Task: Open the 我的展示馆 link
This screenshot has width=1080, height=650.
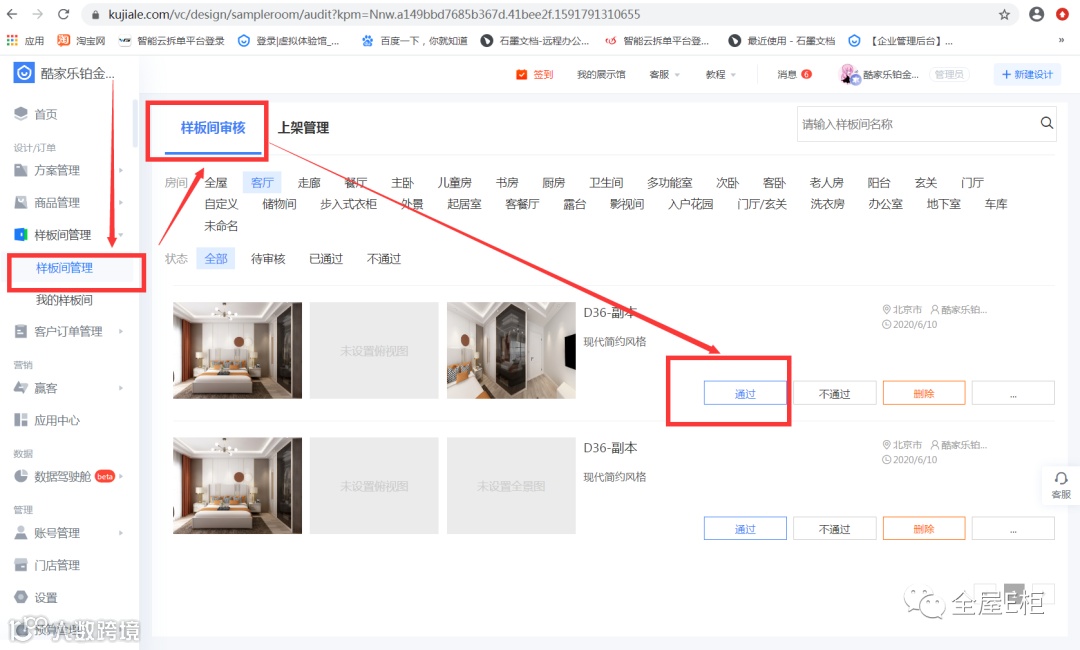Action: tap(601, 74)
